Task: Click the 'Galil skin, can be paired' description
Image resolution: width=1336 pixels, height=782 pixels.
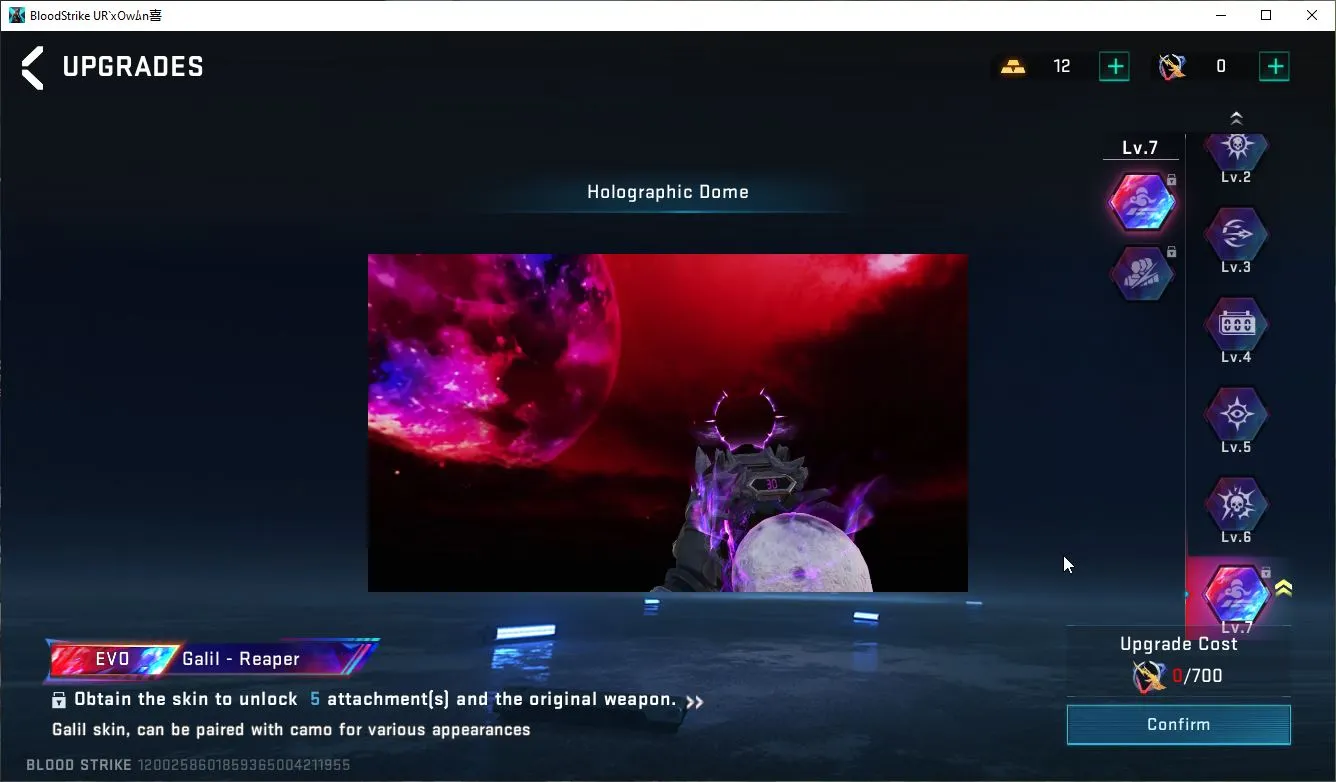Action: [x=291, y=730]
